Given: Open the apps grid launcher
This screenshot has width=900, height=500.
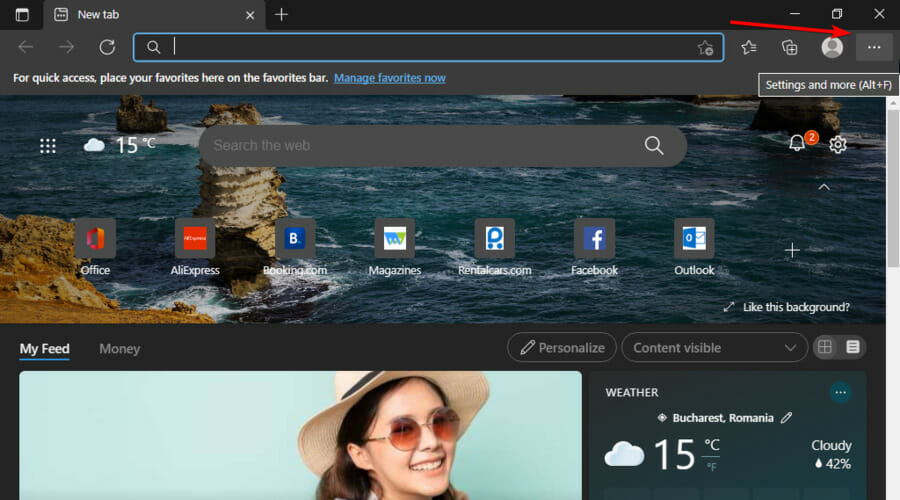Looking at the screenshot, I should 47,146.
